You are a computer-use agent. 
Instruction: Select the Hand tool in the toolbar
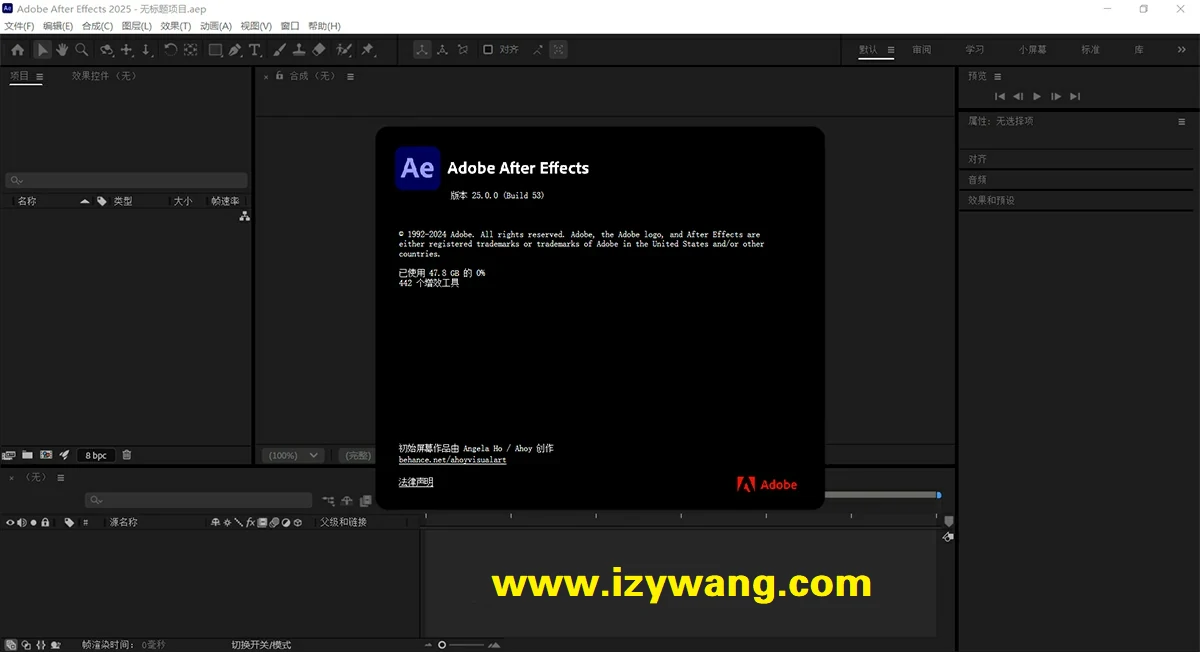[x=62, y=50]
